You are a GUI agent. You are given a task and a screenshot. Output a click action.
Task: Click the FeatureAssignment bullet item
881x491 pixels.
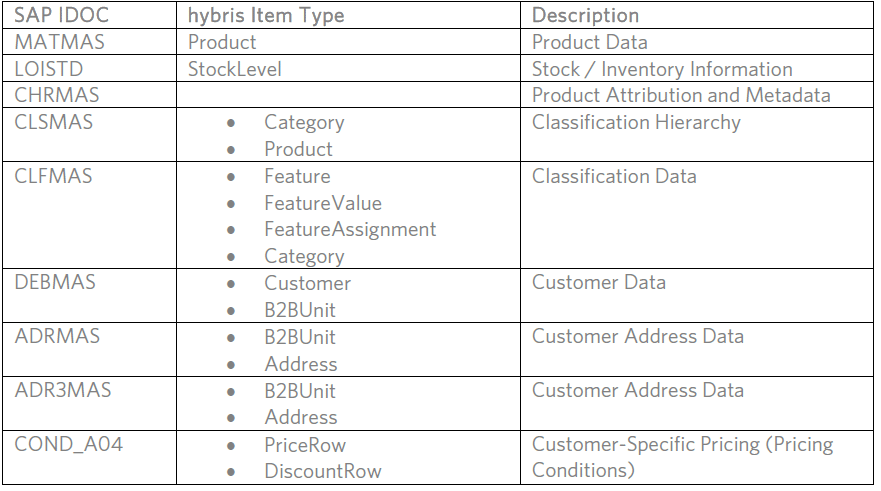coord(350,229)
